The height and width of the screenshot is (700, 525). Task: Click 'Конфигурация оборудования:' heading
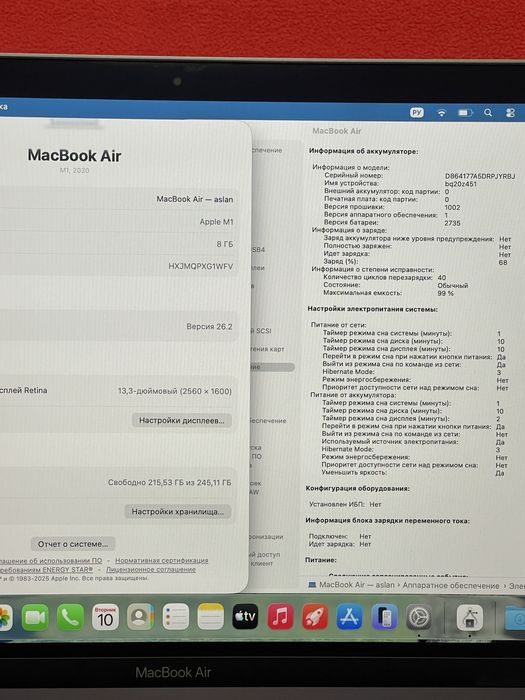click(357, 488)
